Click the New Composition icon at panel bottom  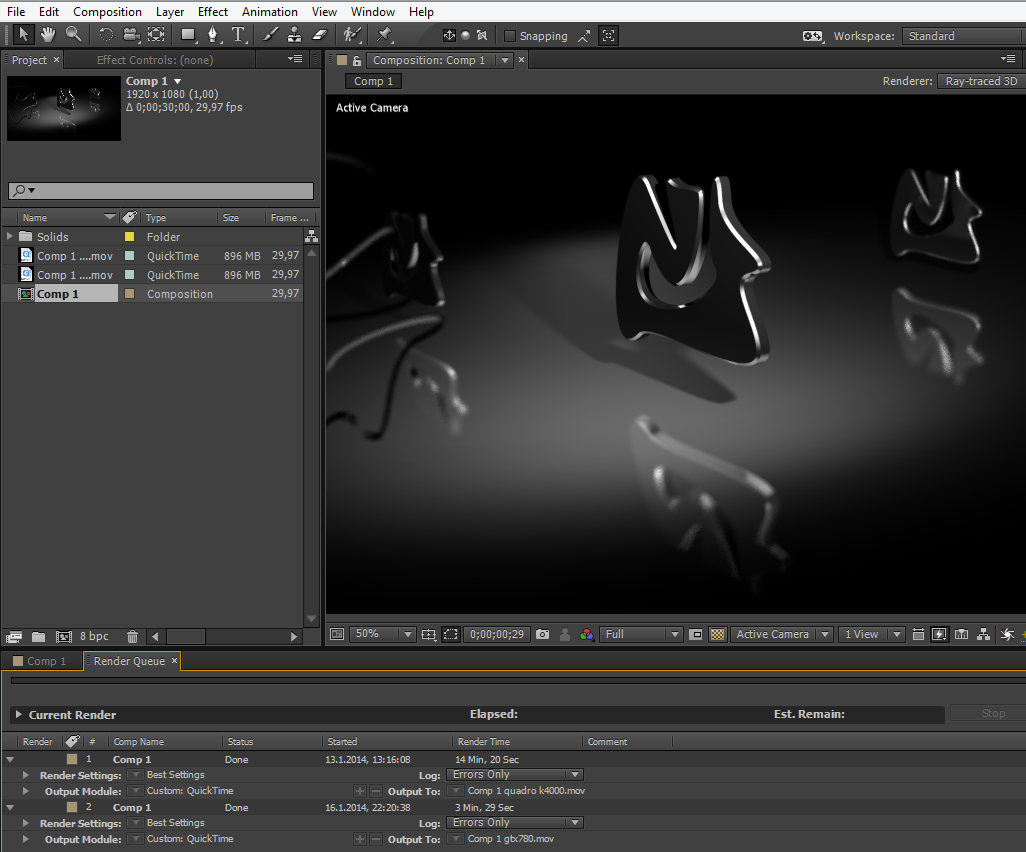click(63, 636)
